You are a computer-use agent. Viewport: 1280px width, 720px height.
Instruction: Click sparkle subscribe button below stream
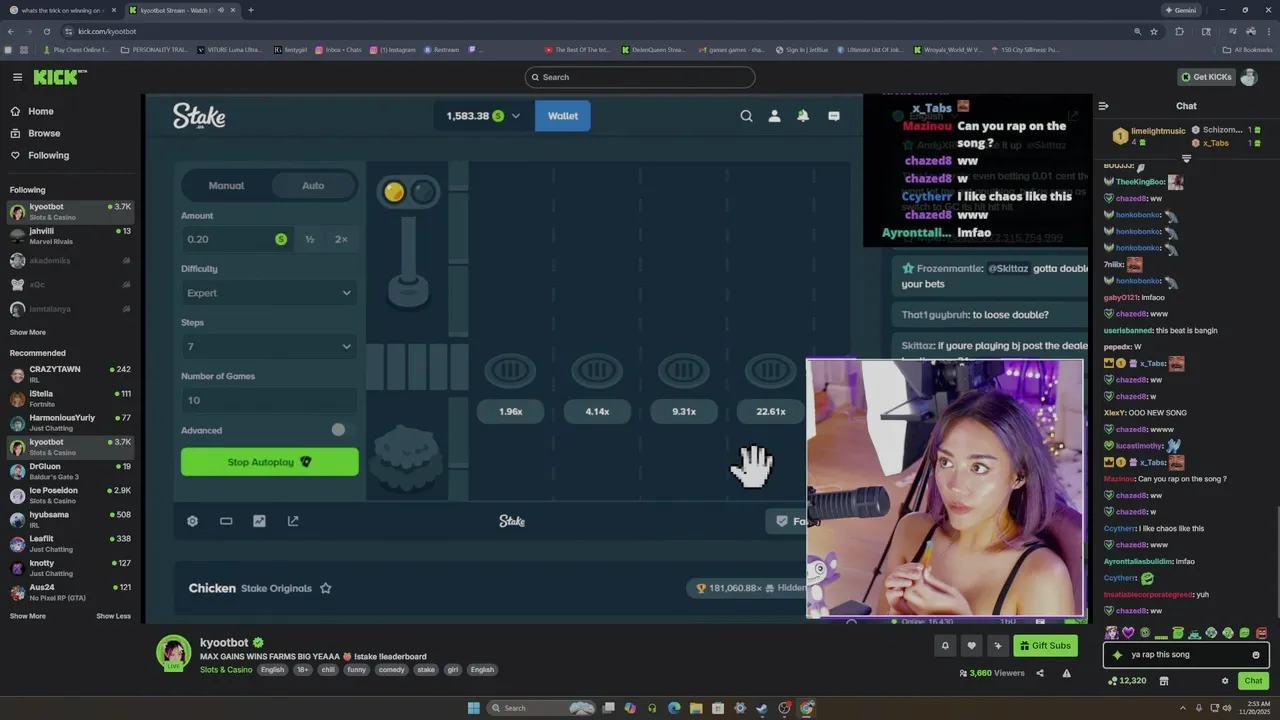tap(997, 646)
